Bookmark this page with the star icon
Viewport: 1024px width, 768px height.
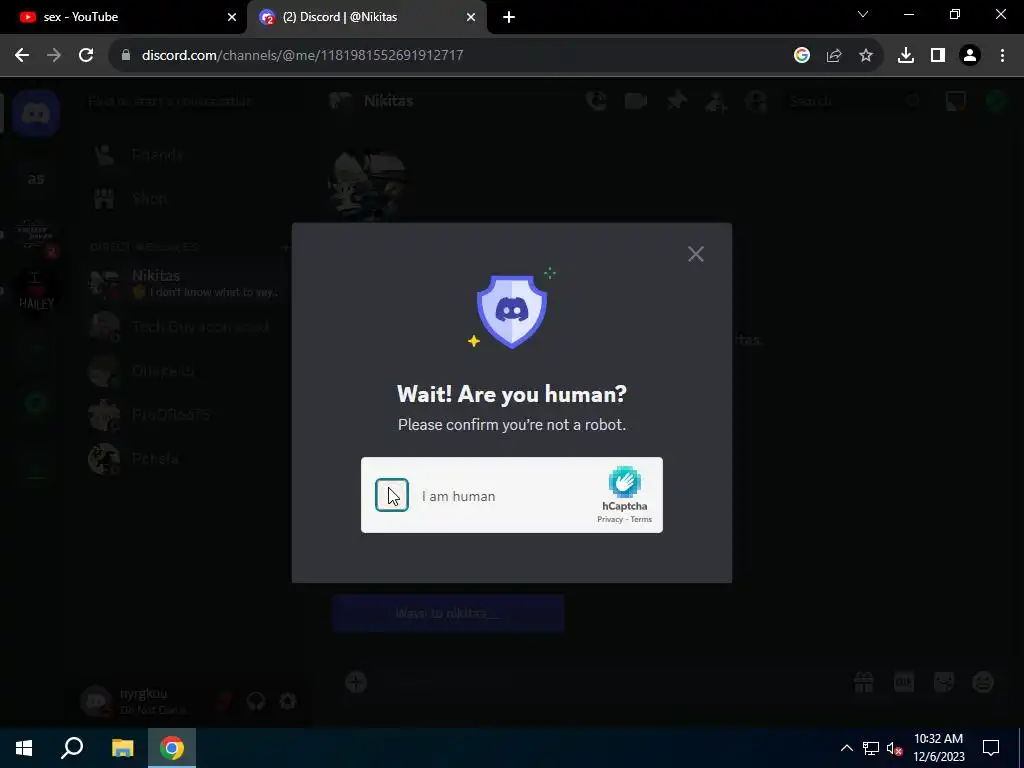pos(866,56)
